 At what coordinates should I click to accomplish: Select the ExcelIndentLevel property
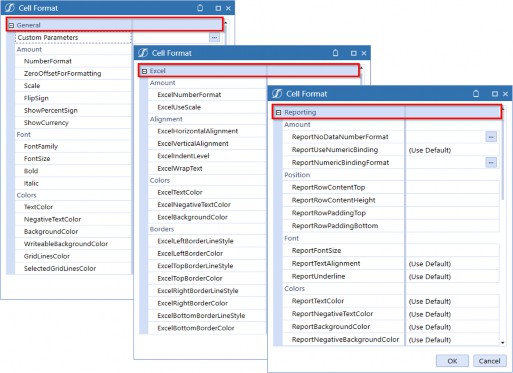[x=183, y=156]
